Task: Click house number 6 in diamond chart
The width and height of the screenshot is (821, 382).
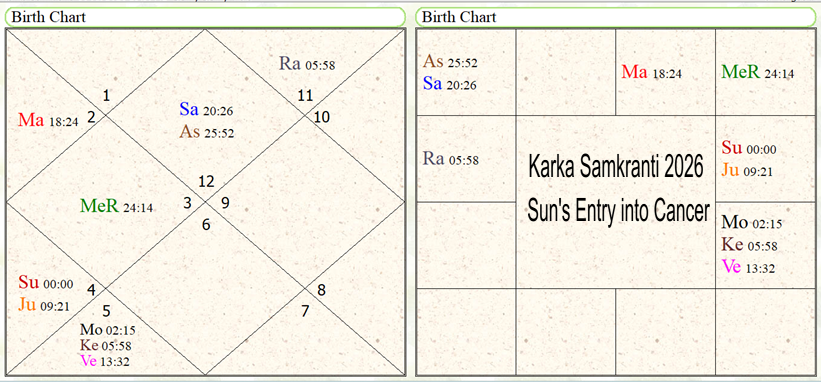Action: (206, 225)
